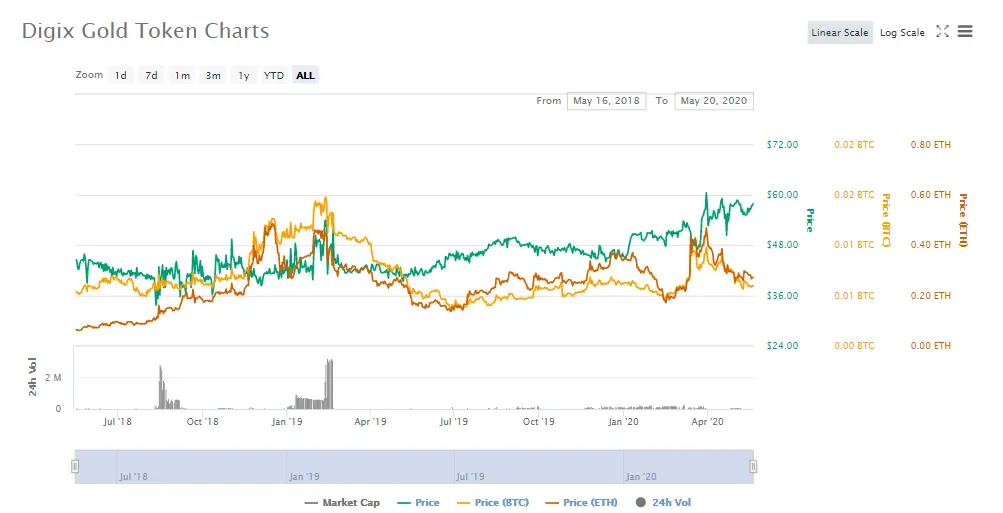The image size is (1003, 513).
Task: Click the Apr '20 x-axis label
Action: (707, 422)
